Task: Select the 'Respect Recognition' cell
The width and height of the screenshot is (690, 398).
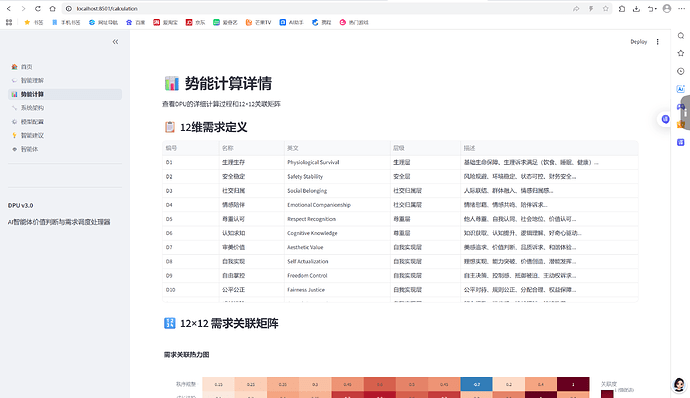Action: pyautogui.click(x=337, y=219)
